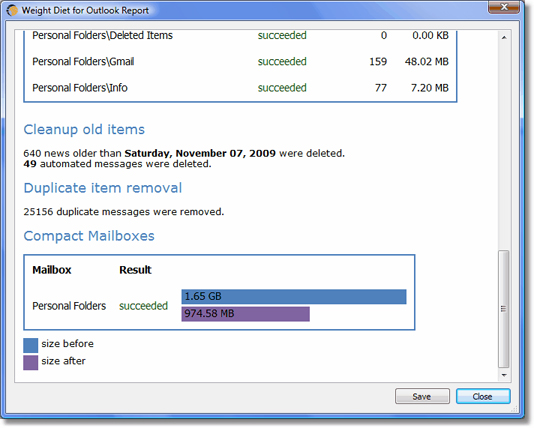Screen dimensions: 534x428
Task: Click the 'Duplicate item removal' heading
Action: pyautogui.click(x=103, y=188)
